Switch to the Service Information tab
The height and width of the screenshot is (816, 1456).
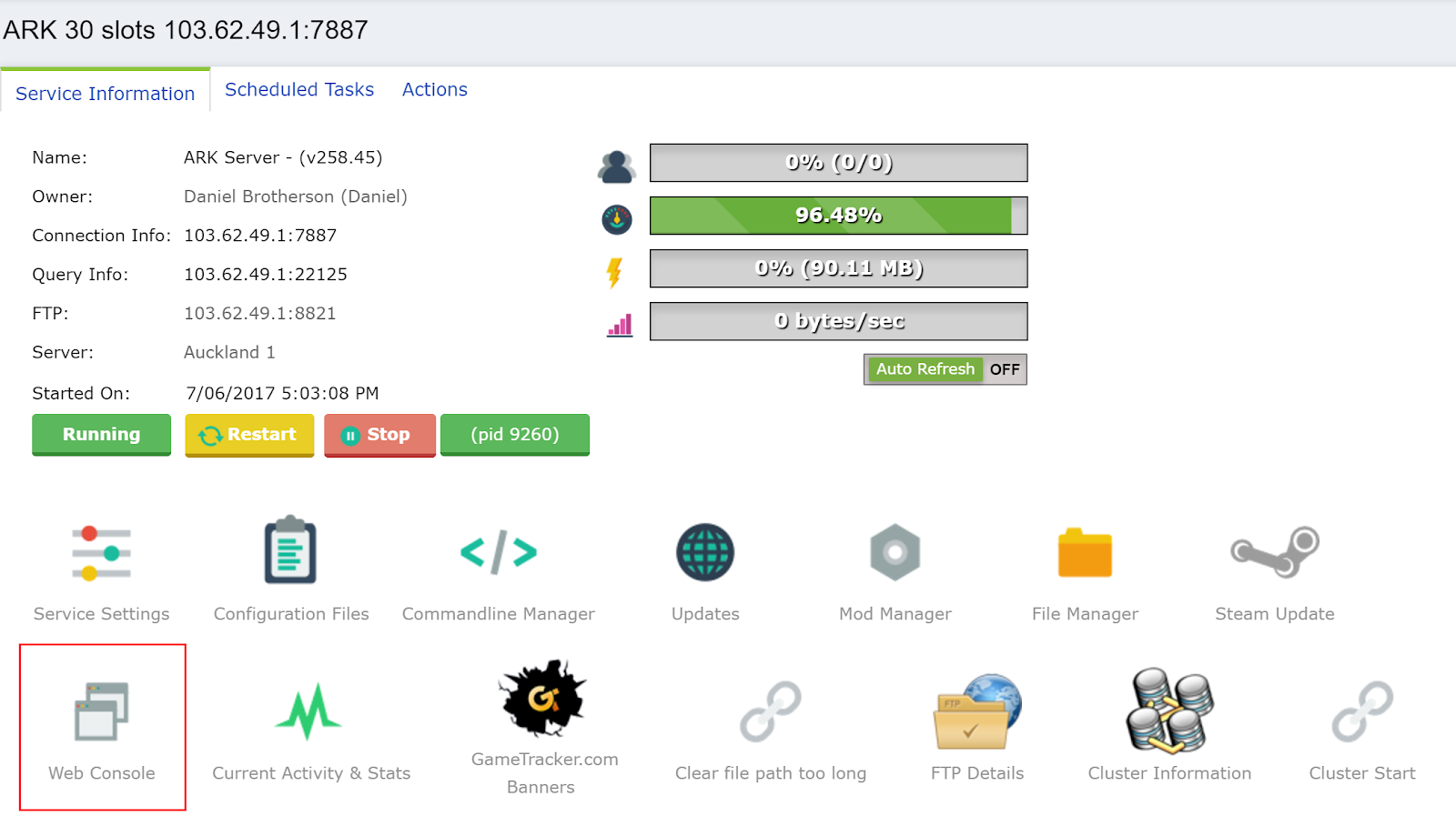click(106, 94)
